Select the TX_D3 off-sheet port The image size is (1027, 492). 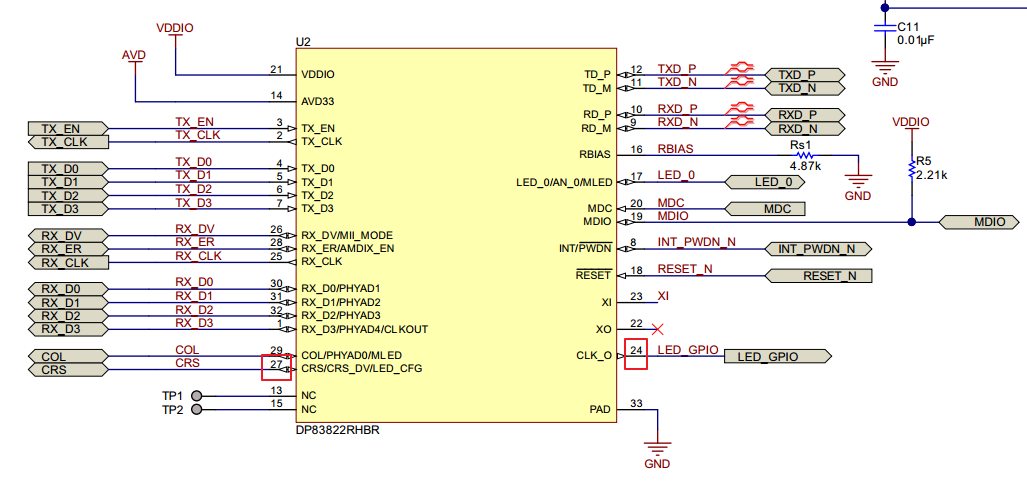coord(67,209)
